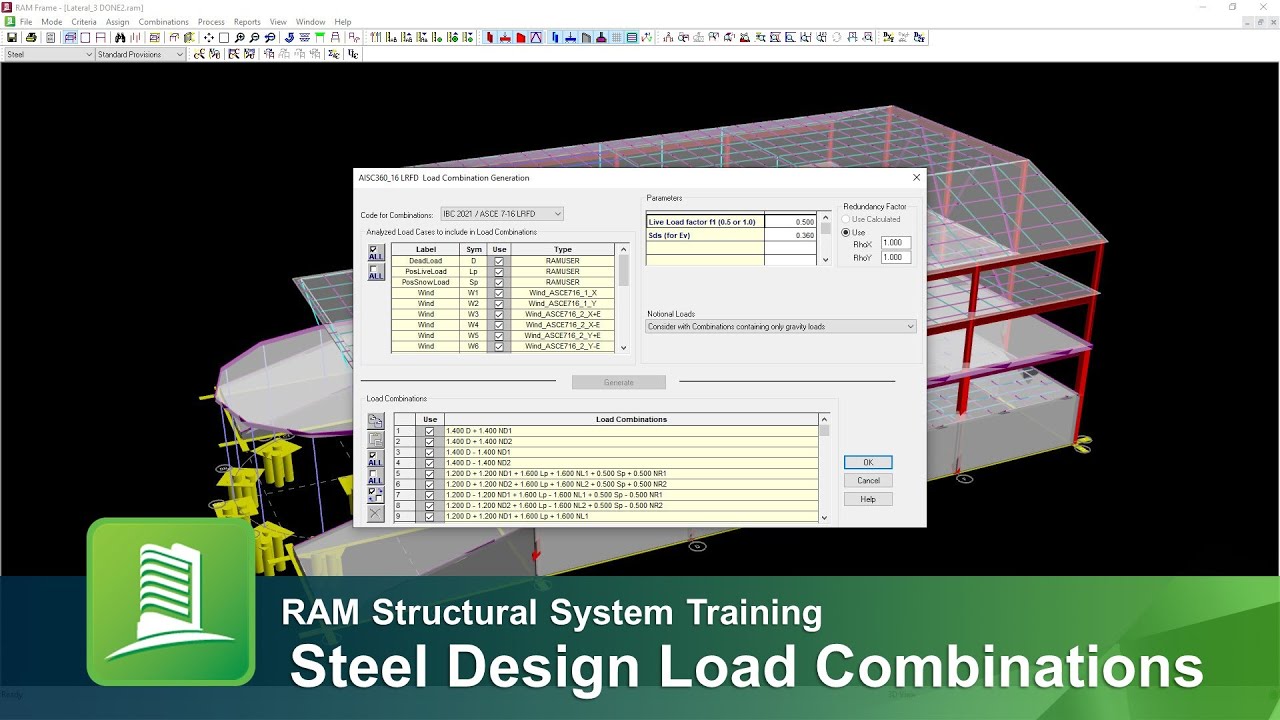Open the Notional Loads dropdown
This screenshot has width=1280, height=720.
click(x=781, y=326)
